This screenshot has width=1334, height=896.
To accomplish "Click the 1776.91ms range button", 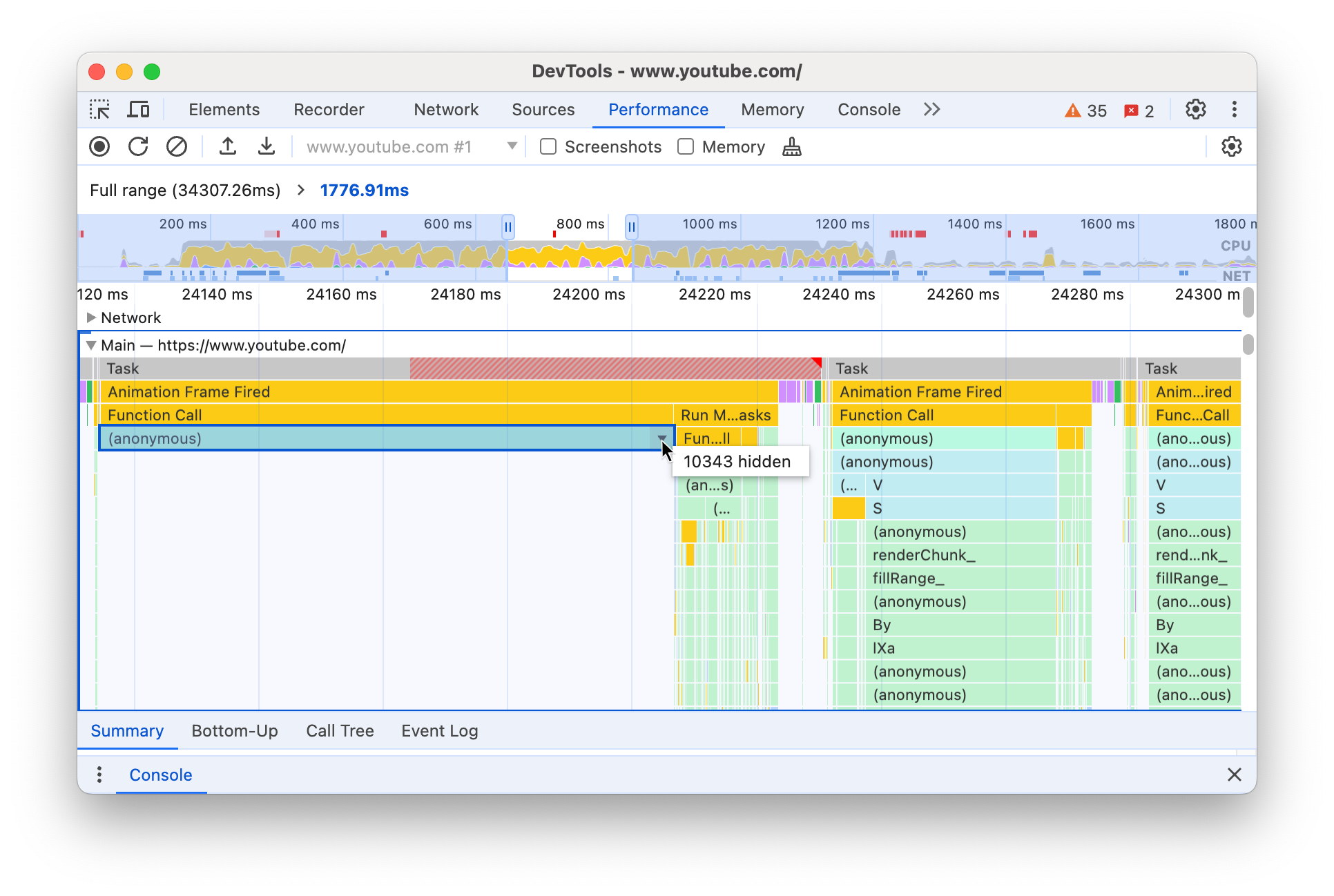I will click(x=365, y=189).
